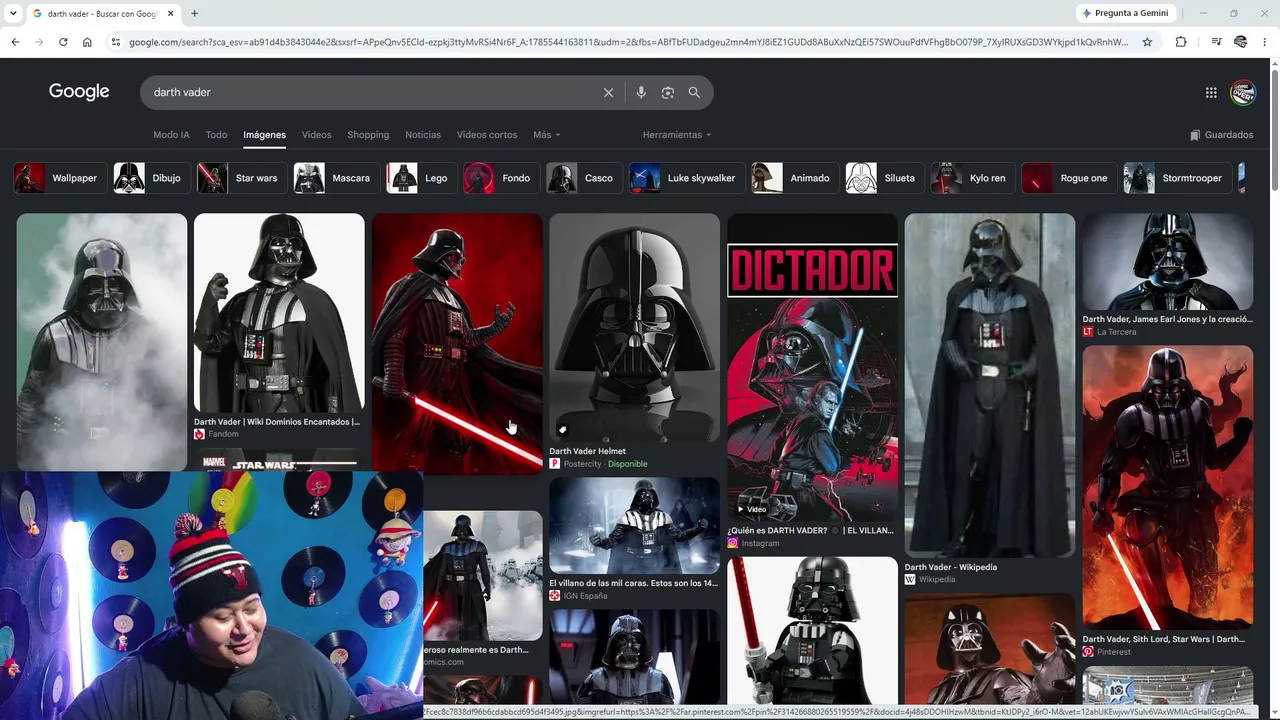Start a voice search with microphone
Image resolution: width=1280 pixels, height=720 pixels.
pos(641,92)
